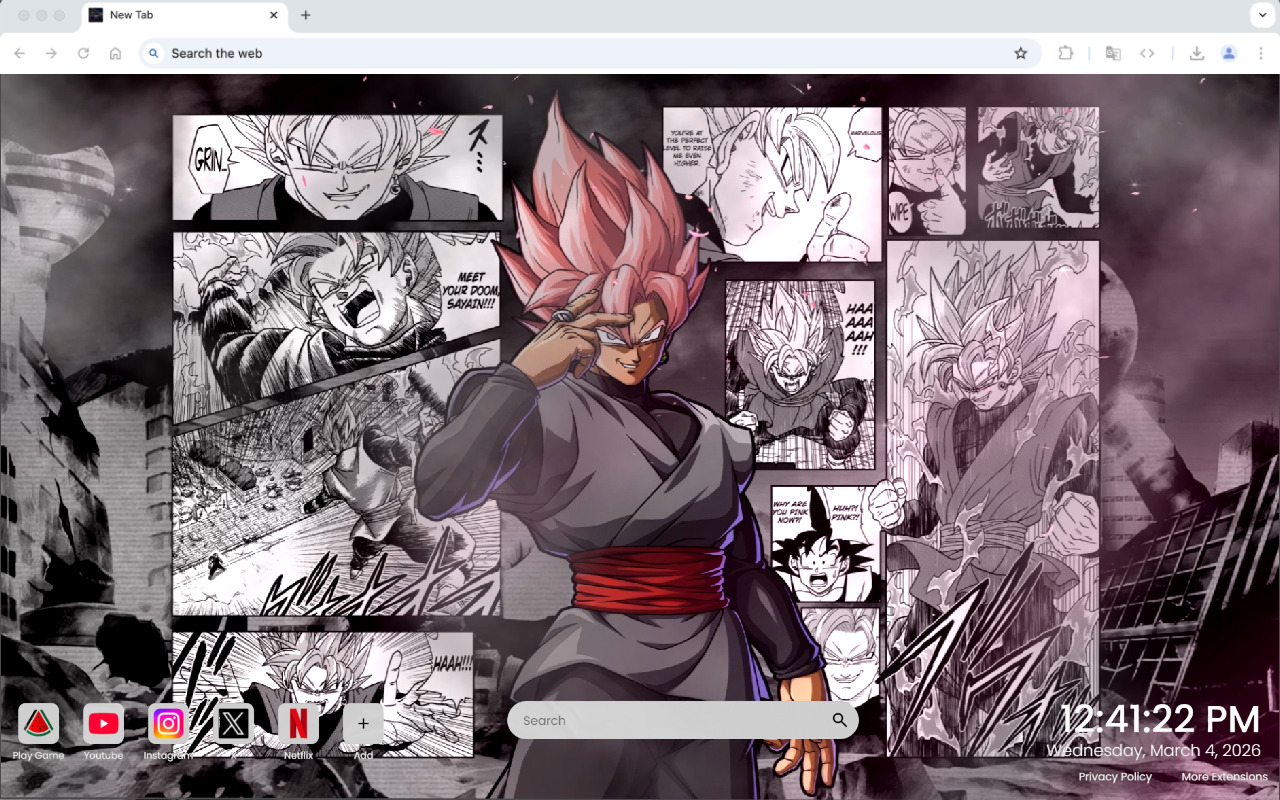Click the code brackets extension icon
This screenshot has width=1280, height=800.
[x=1147, y=53]
